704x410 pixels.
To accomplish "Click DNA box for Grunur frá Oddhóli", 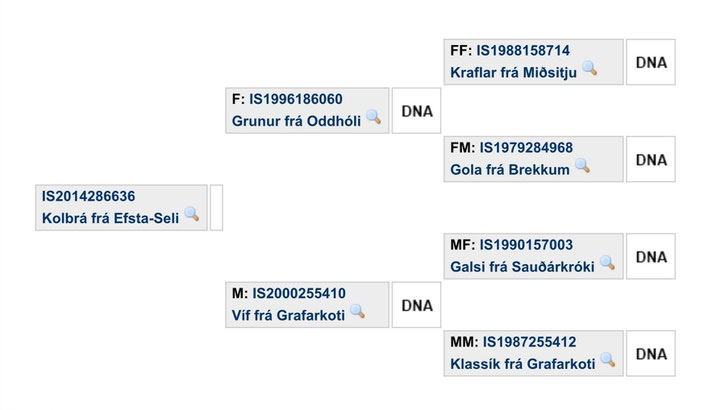I will coord(417,111).
